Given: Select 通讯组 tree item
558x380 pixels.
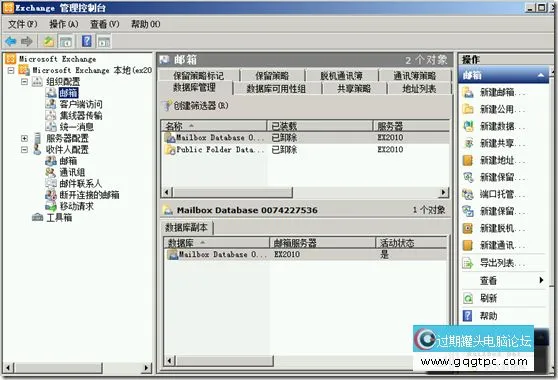Looking at the screenshot, I should point(72,172).
